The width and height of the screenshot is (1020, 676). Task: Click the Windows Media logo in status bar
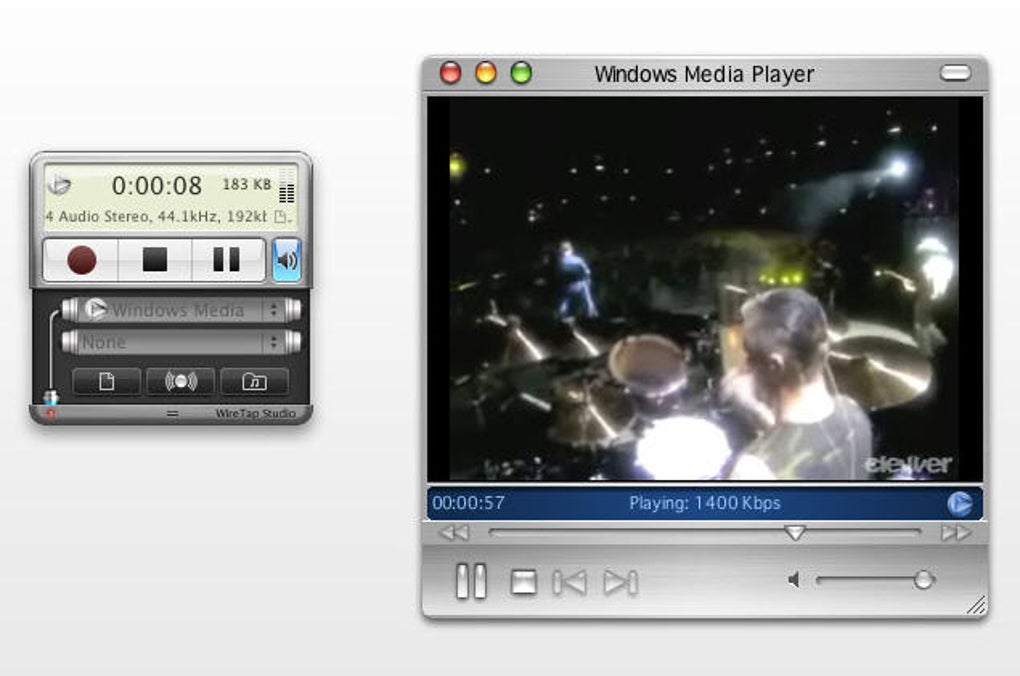[960, 503]
